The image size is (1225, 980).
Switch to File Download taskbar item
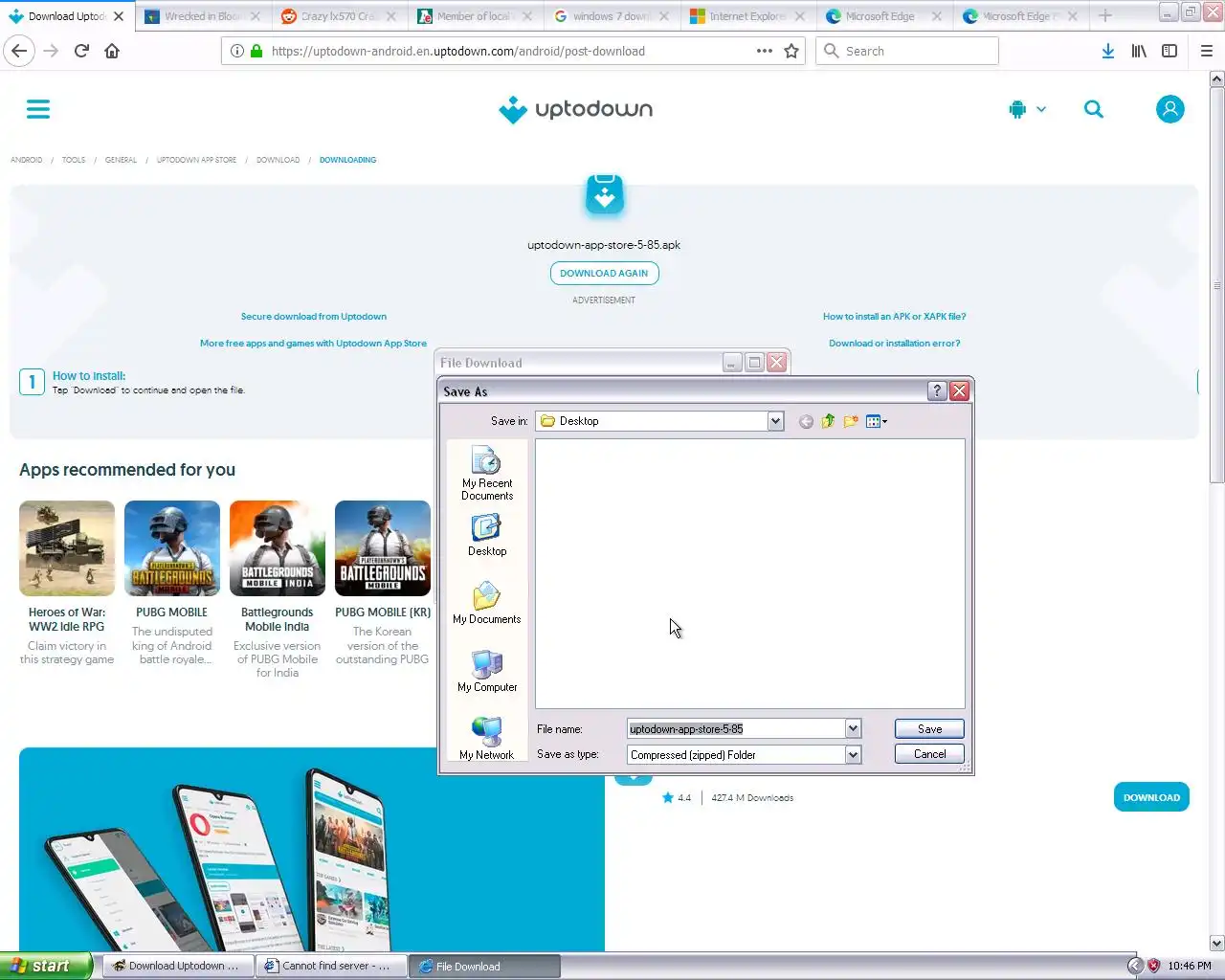[484, 967]
